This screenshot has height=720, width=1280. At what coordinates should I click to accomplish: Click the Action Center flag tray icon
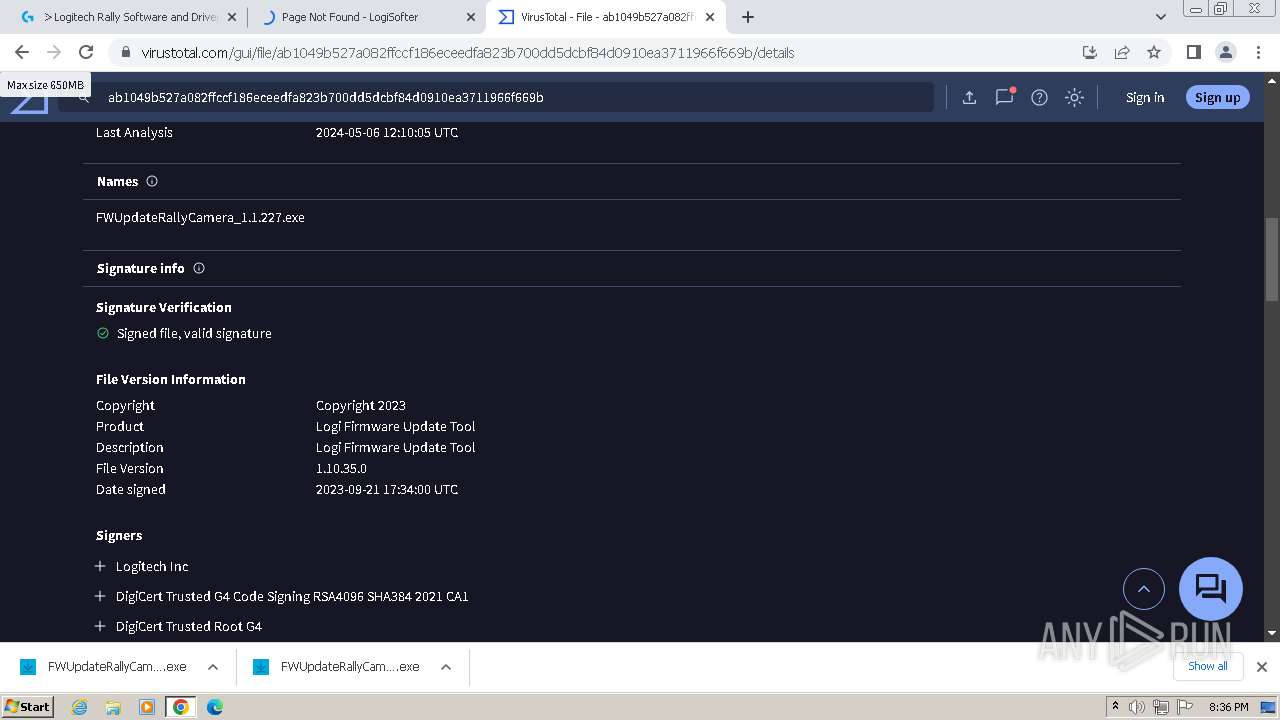click(1183, 707)
